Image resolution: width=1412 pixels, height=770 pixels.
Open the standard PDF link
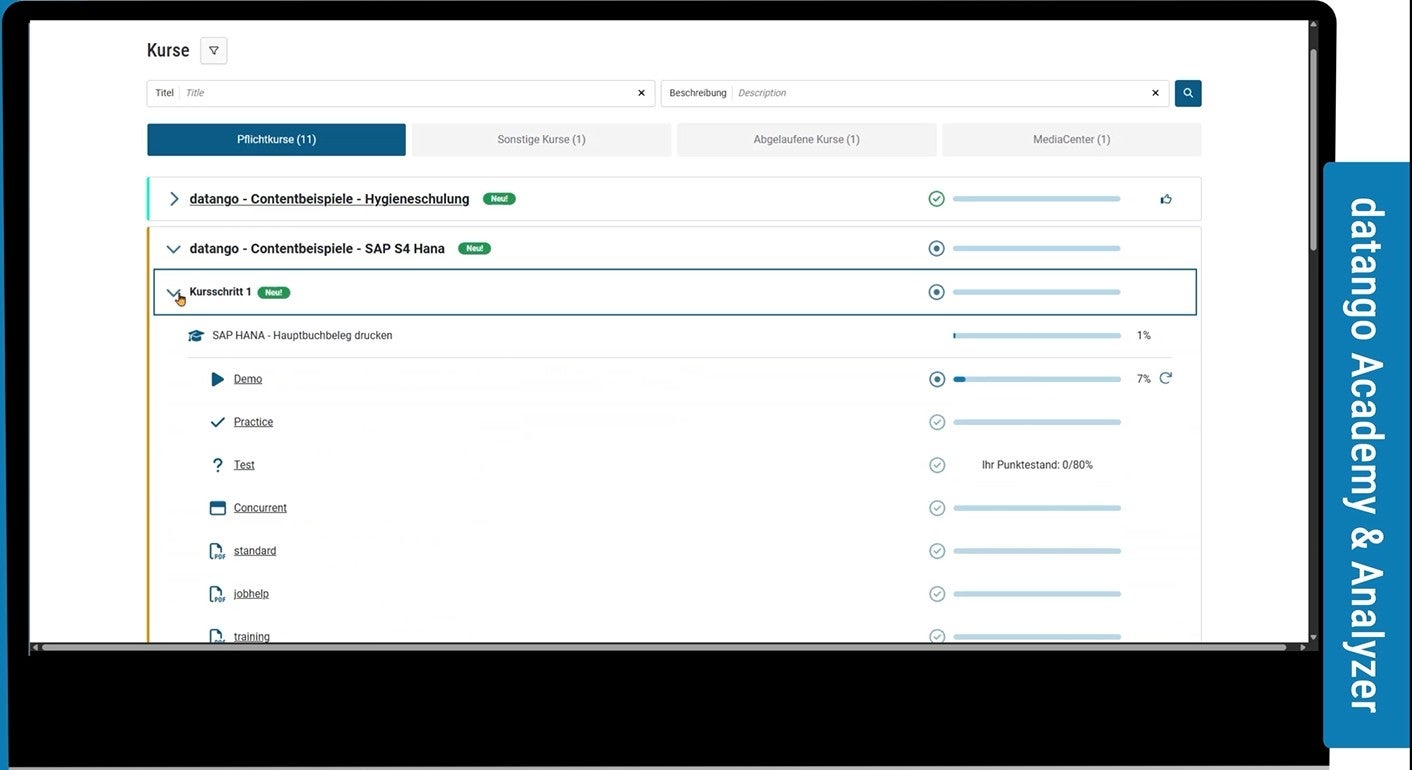coord(255,551)
